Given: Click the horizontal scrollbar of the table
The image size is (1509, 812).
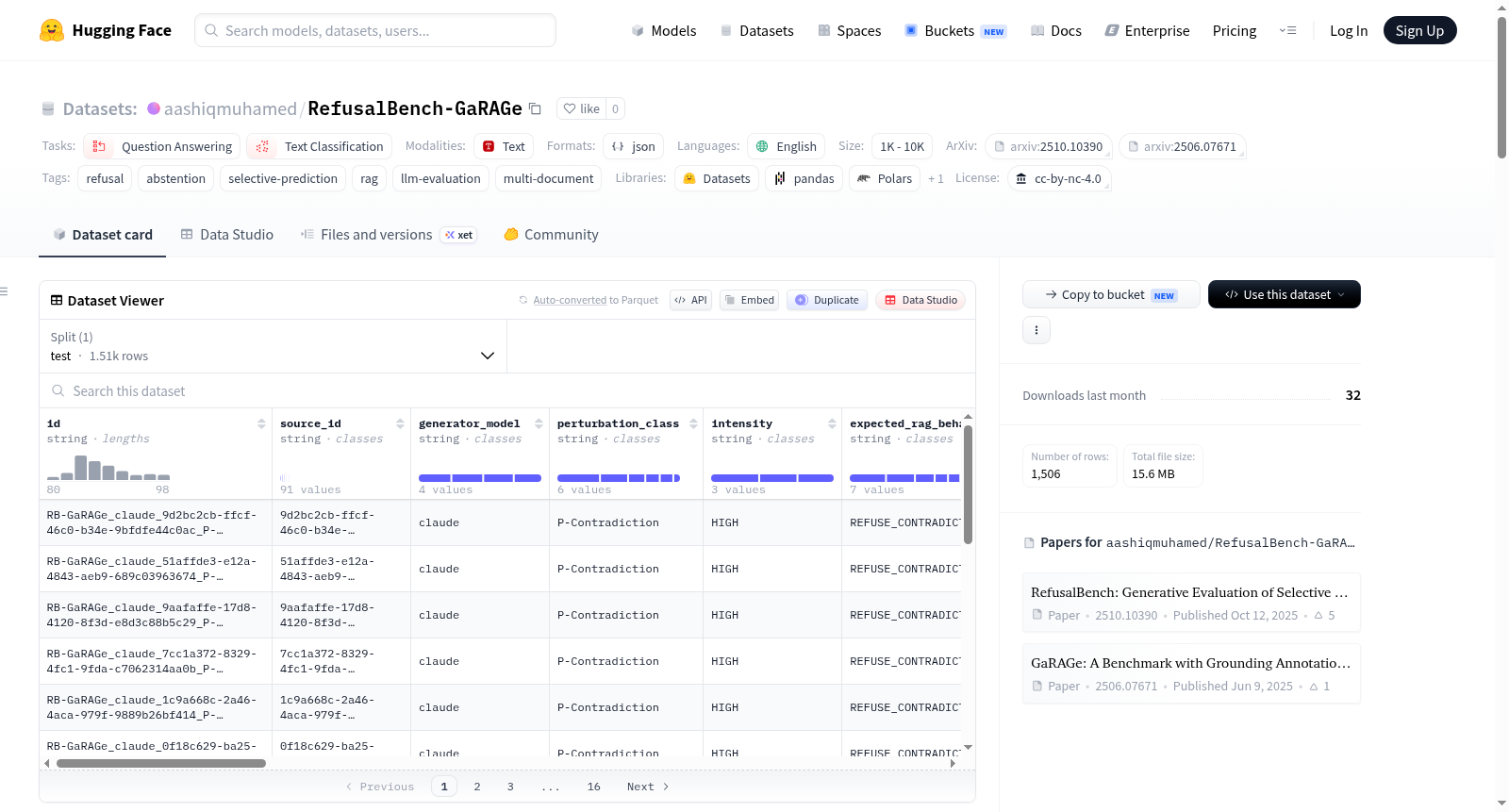Looking at the screenshot, I should [x=160, y=763].
